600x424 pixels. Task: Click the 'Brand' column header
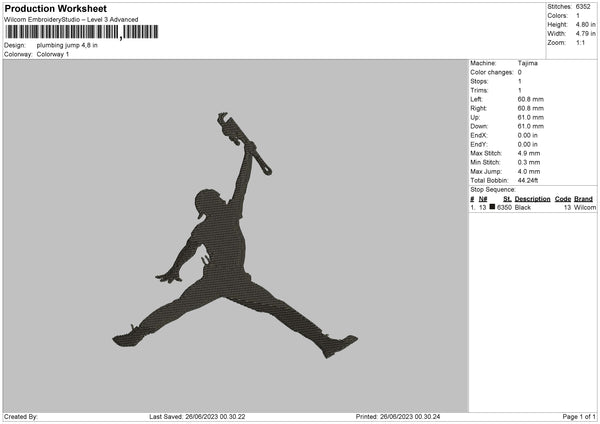coord(583,199)
